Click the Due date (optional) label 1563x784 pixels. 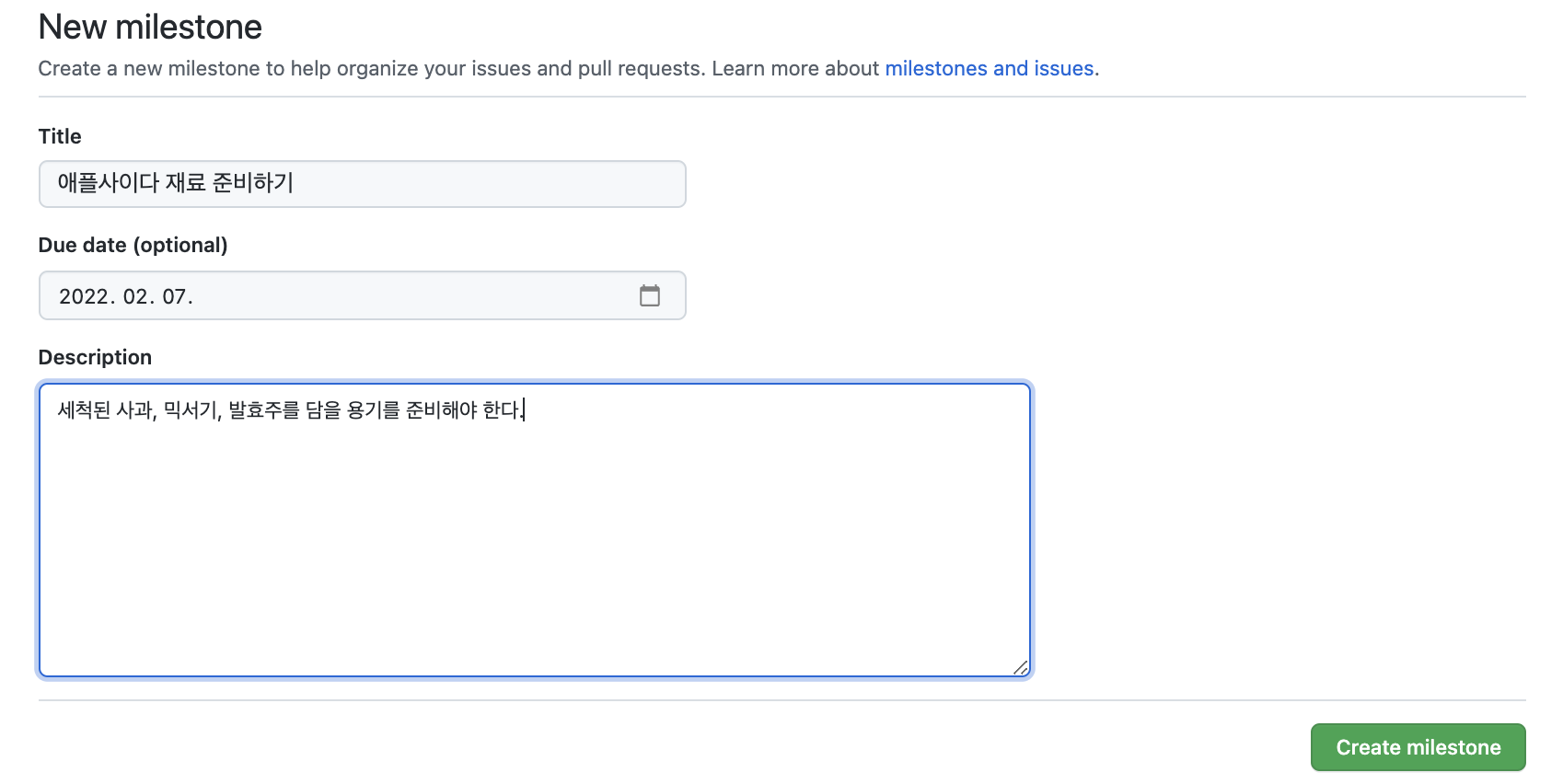click(133, 245)
